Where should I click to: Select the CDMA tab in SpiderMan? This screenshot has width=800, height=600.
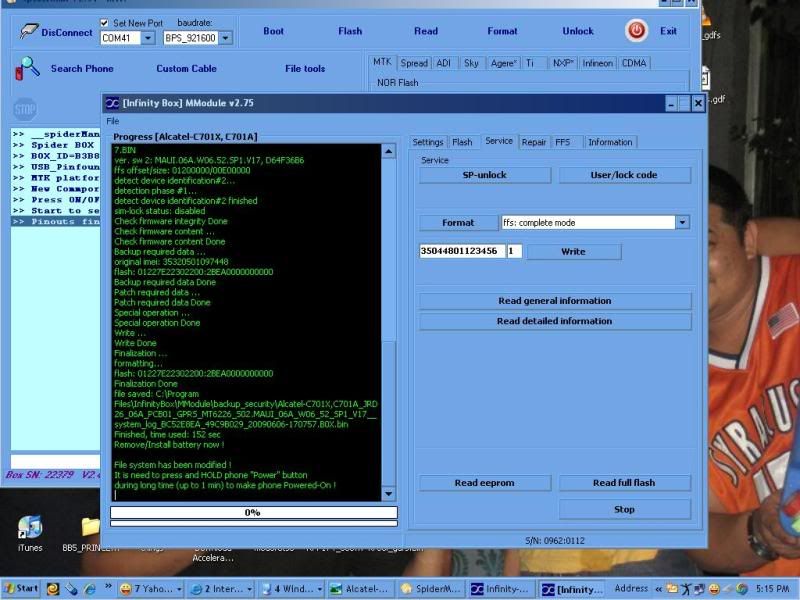click(634, 63)
